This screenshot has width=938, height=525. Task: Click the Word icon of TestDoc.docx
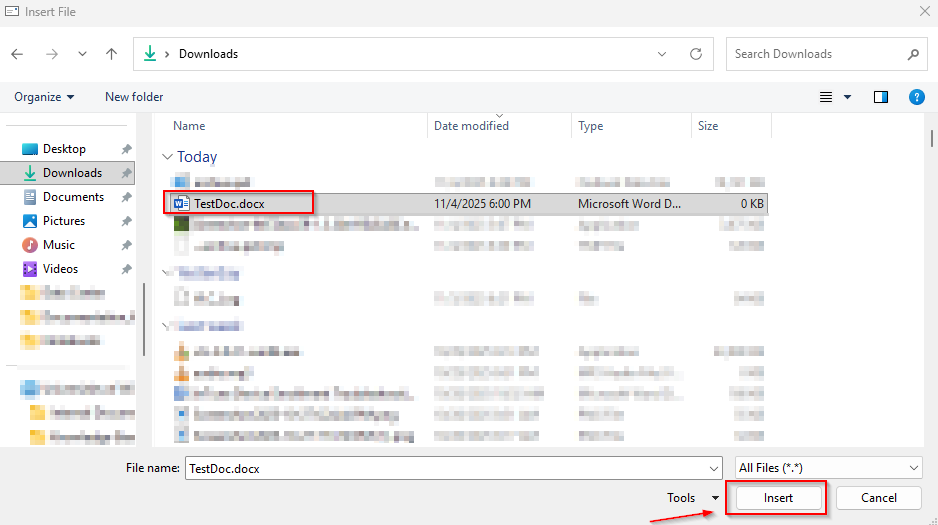click(181, 204)
